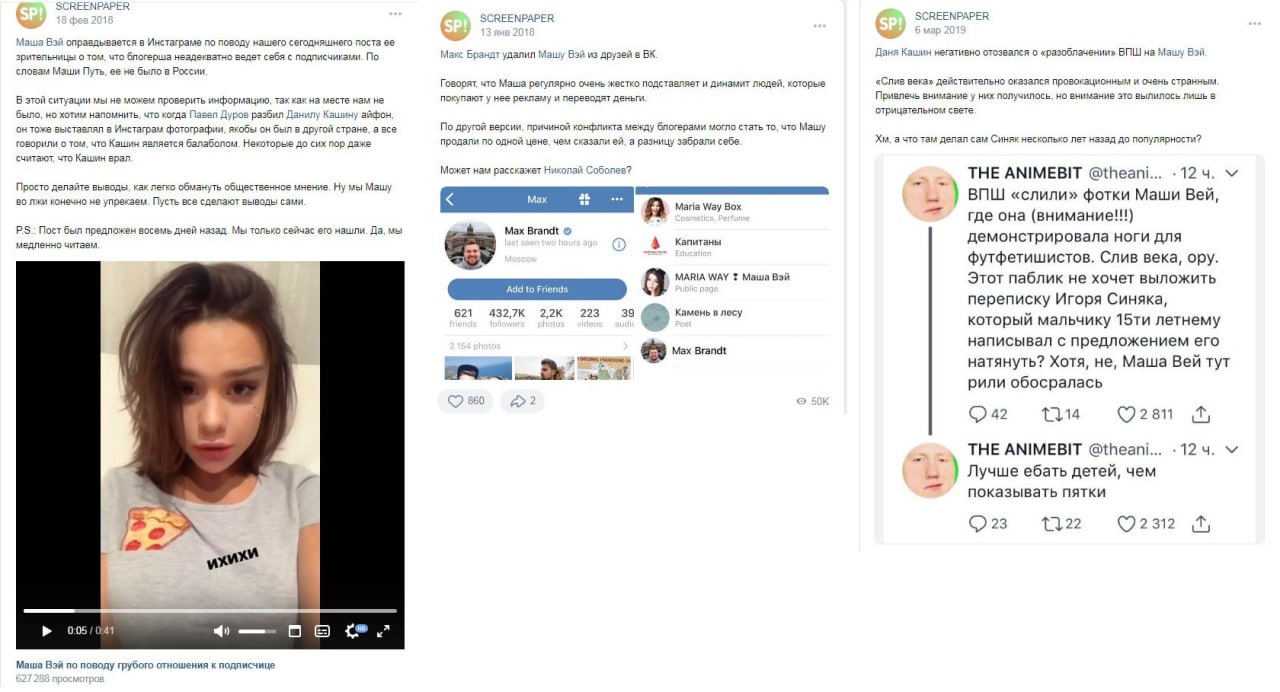Seek on the video progress bar
Screen dimensions: 1280x692
pos(210,610)
